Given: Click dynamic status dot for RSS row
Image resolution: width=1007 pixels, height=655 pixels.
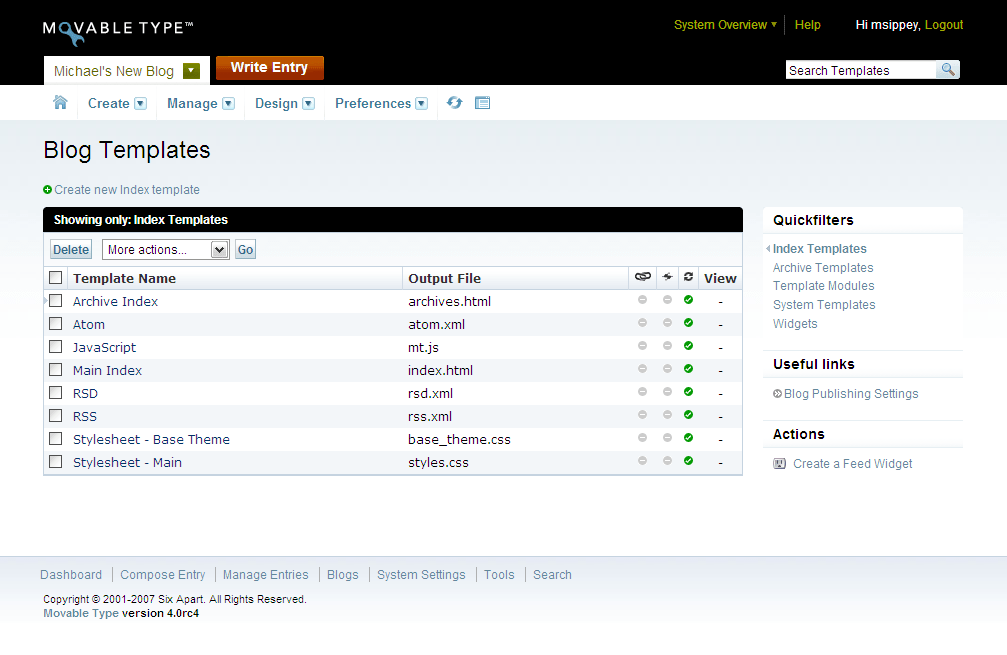Looking at the screenshot, I should pos(667,415).
